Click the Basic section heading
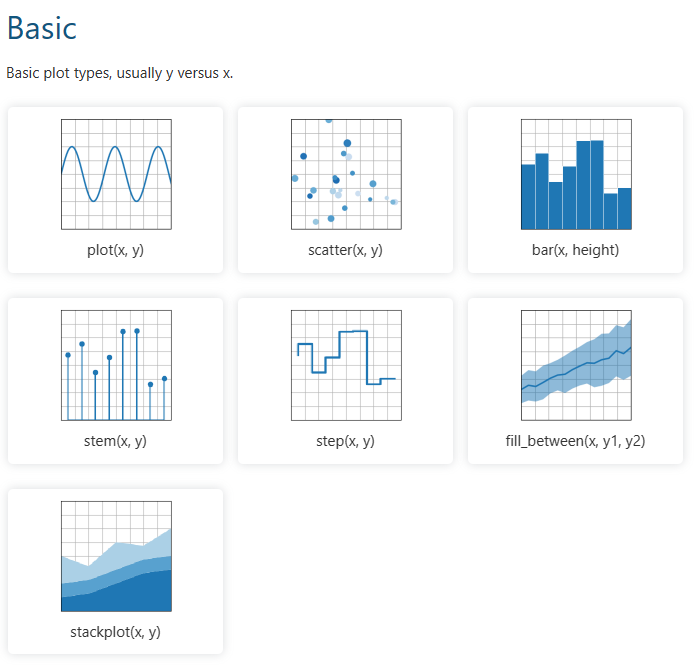Image resolution: width=697 pixels, height=667 pixels. (x=41, y=28)
